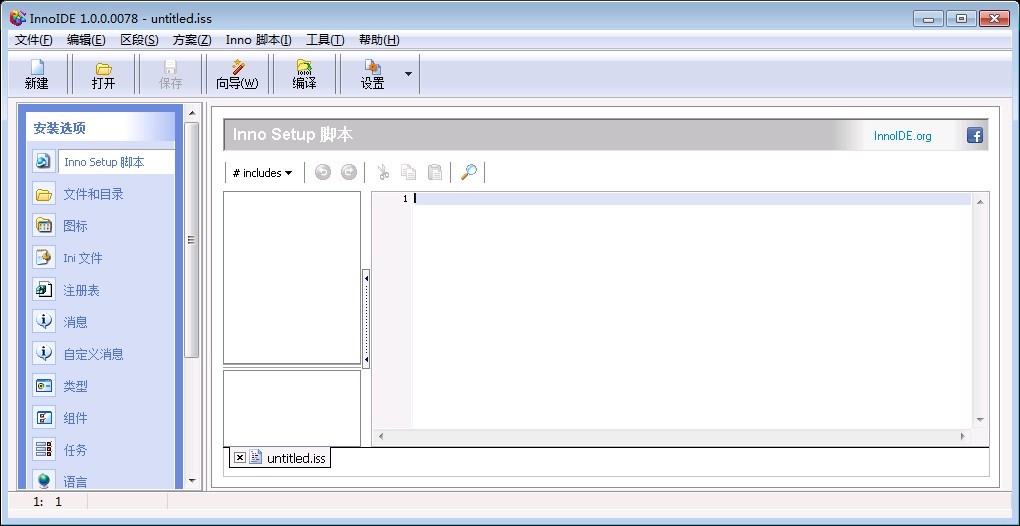Open Settings (设置) from the toolbar
This screenshot has height=526, width=1020.
pos(372,74)
